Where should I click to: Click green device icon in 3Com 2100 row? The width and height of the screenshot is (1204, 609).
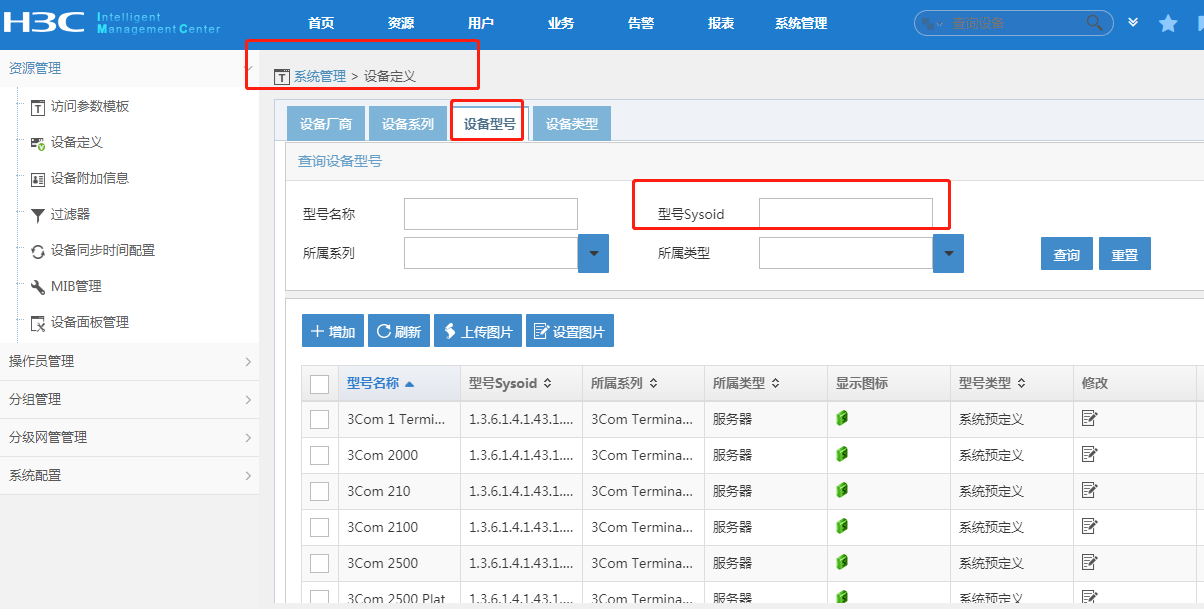[842, 526]
